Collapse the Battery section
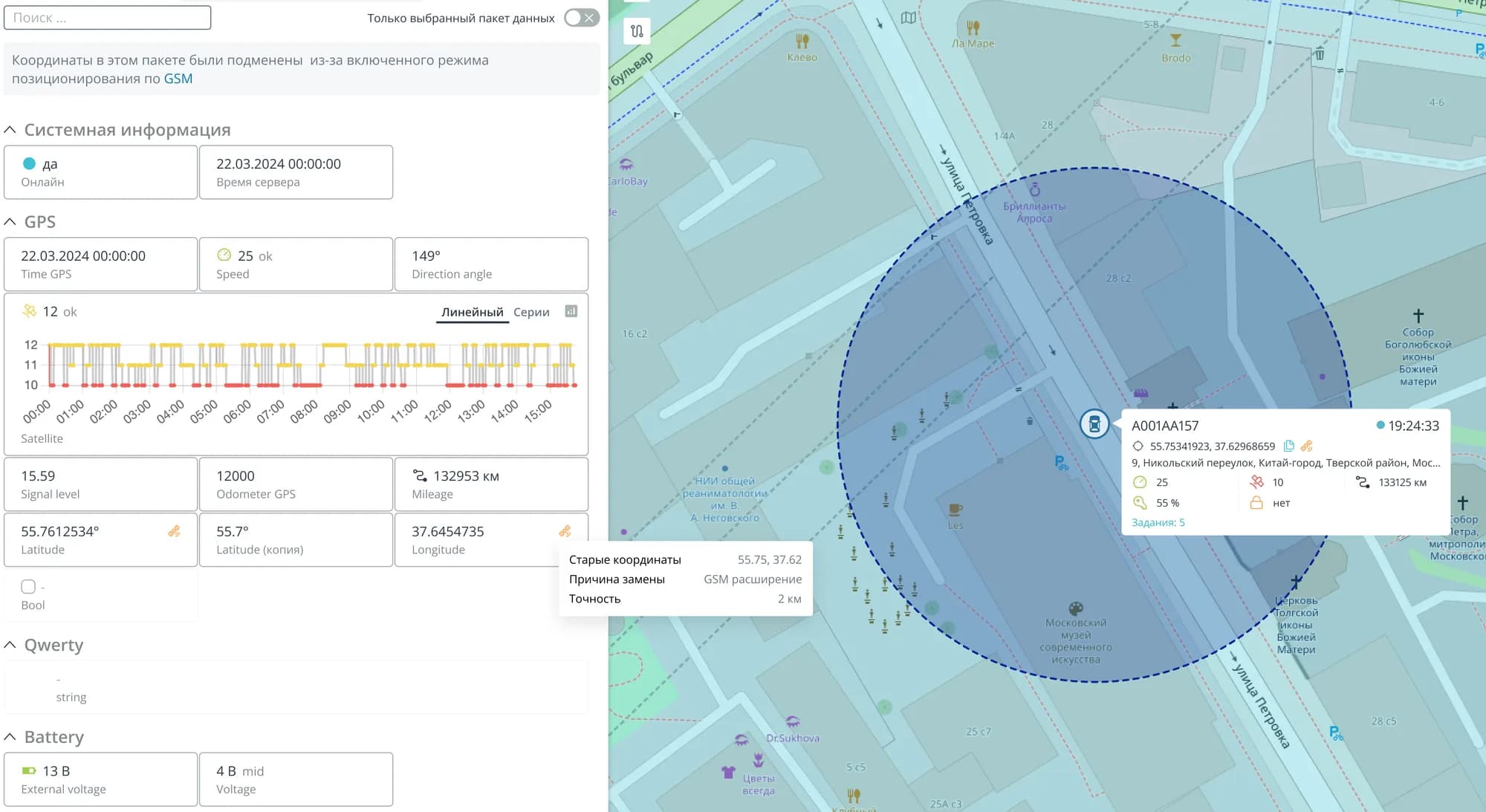The width and height of the screenshot is (1486, 812). [10, 737]
